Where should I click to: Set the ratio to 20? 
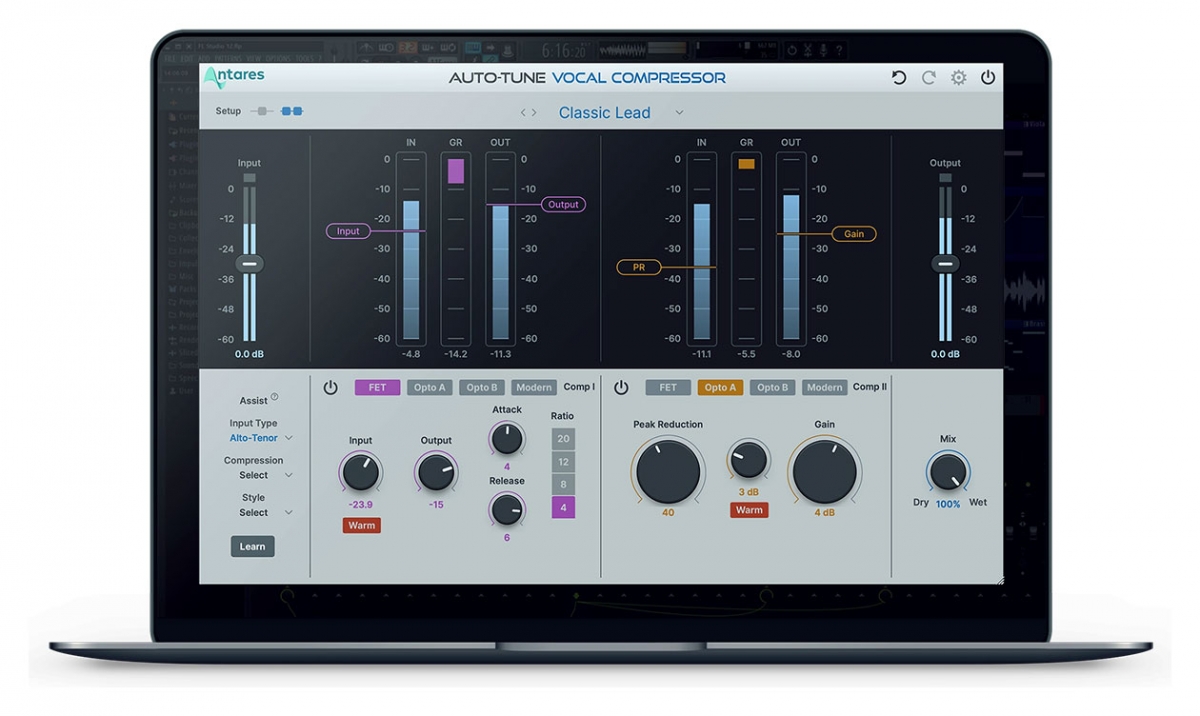tap(563, 438)
